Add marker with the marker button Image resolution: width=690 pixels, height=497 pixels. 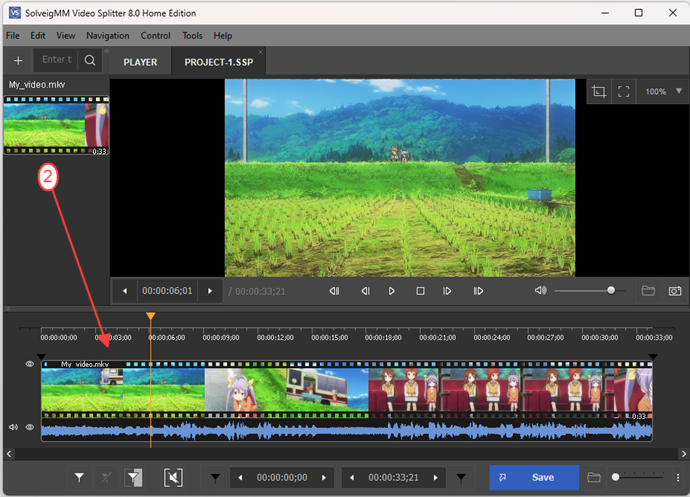(x=79, y=477)
